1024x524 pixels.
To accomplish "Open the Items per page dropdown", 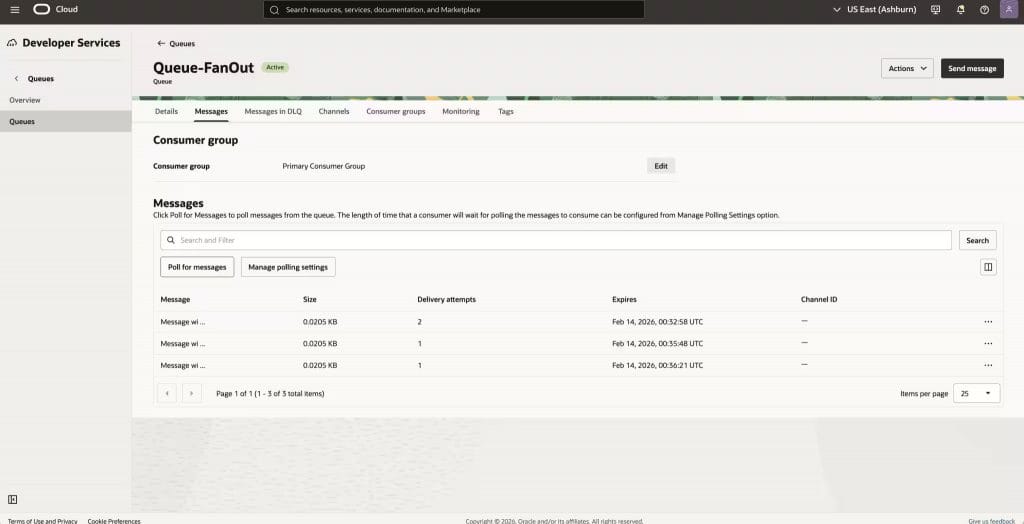I will pyautogui.click(x=976, y=393).
